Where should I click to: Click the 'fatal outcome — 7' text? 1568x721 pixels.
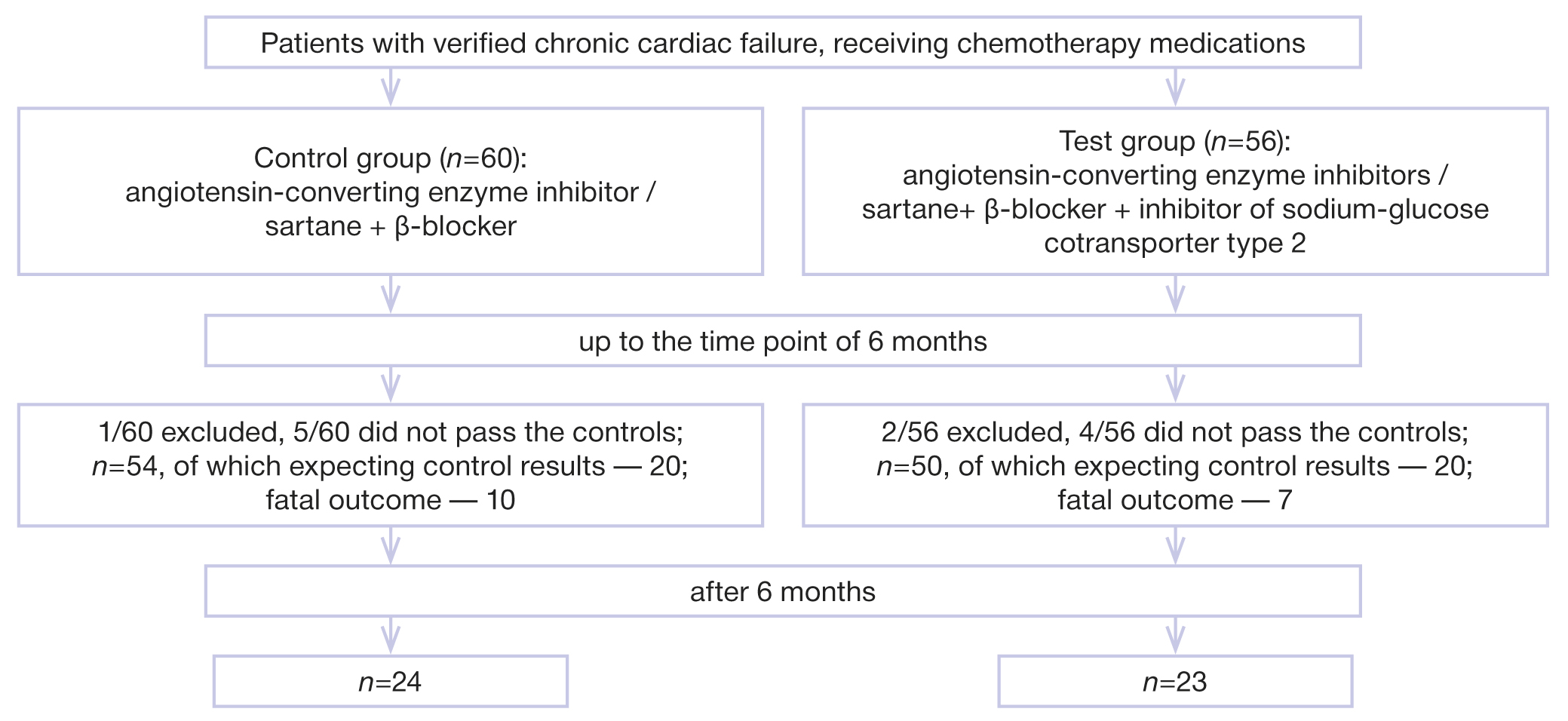[x=1175, y=500]
